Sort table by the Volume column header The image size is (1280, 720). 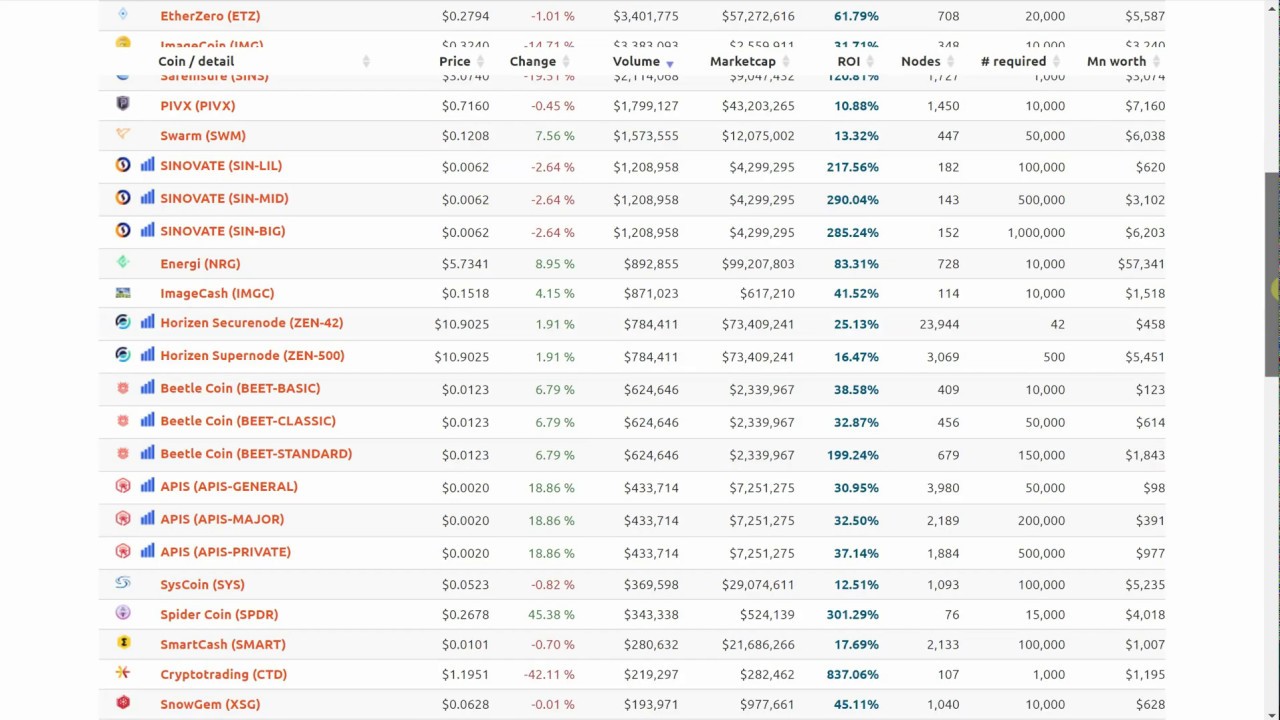coord(636,61)
